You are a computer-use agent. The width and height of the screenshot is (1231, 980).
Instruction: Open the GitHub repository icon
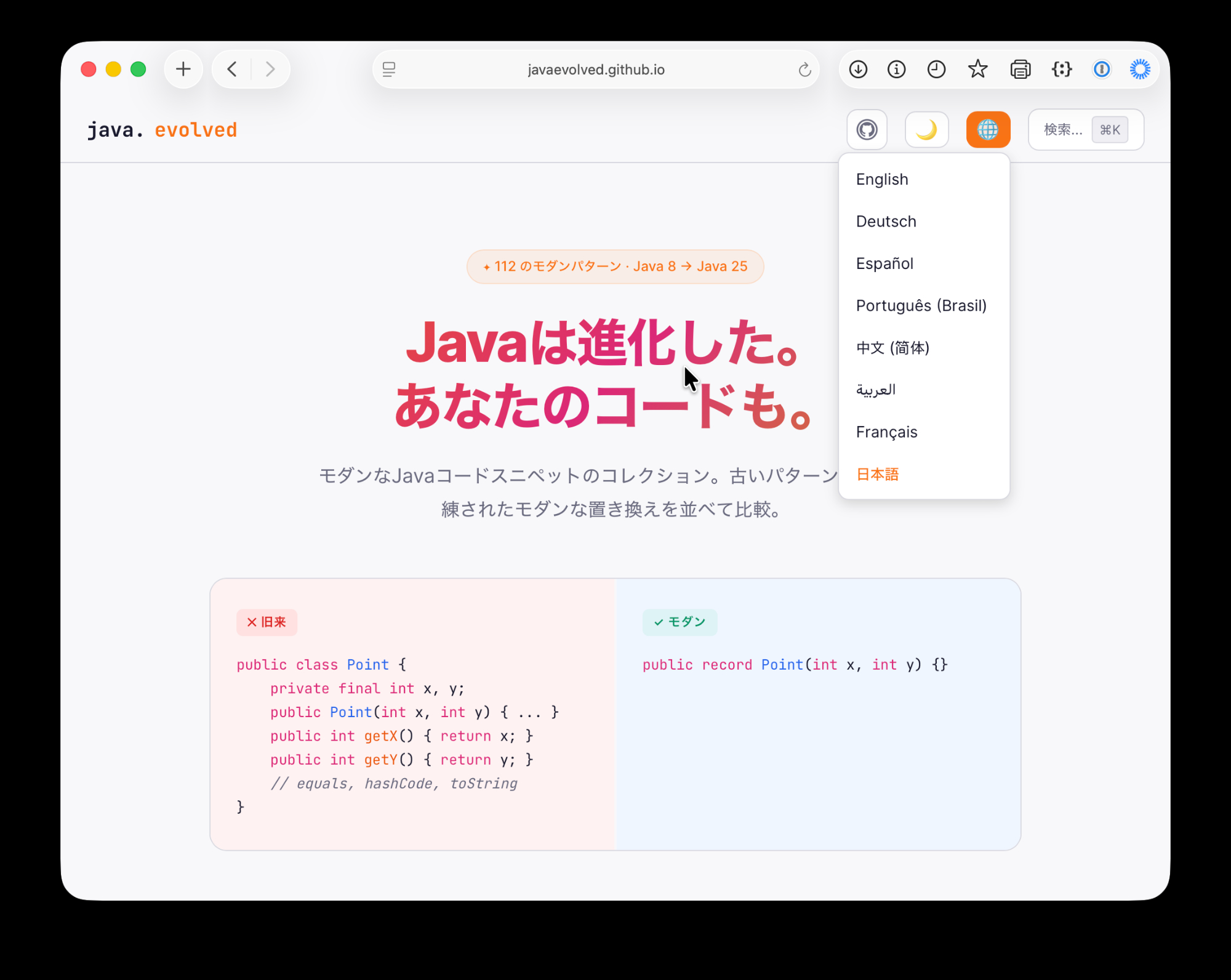click(x=867, y=130)
